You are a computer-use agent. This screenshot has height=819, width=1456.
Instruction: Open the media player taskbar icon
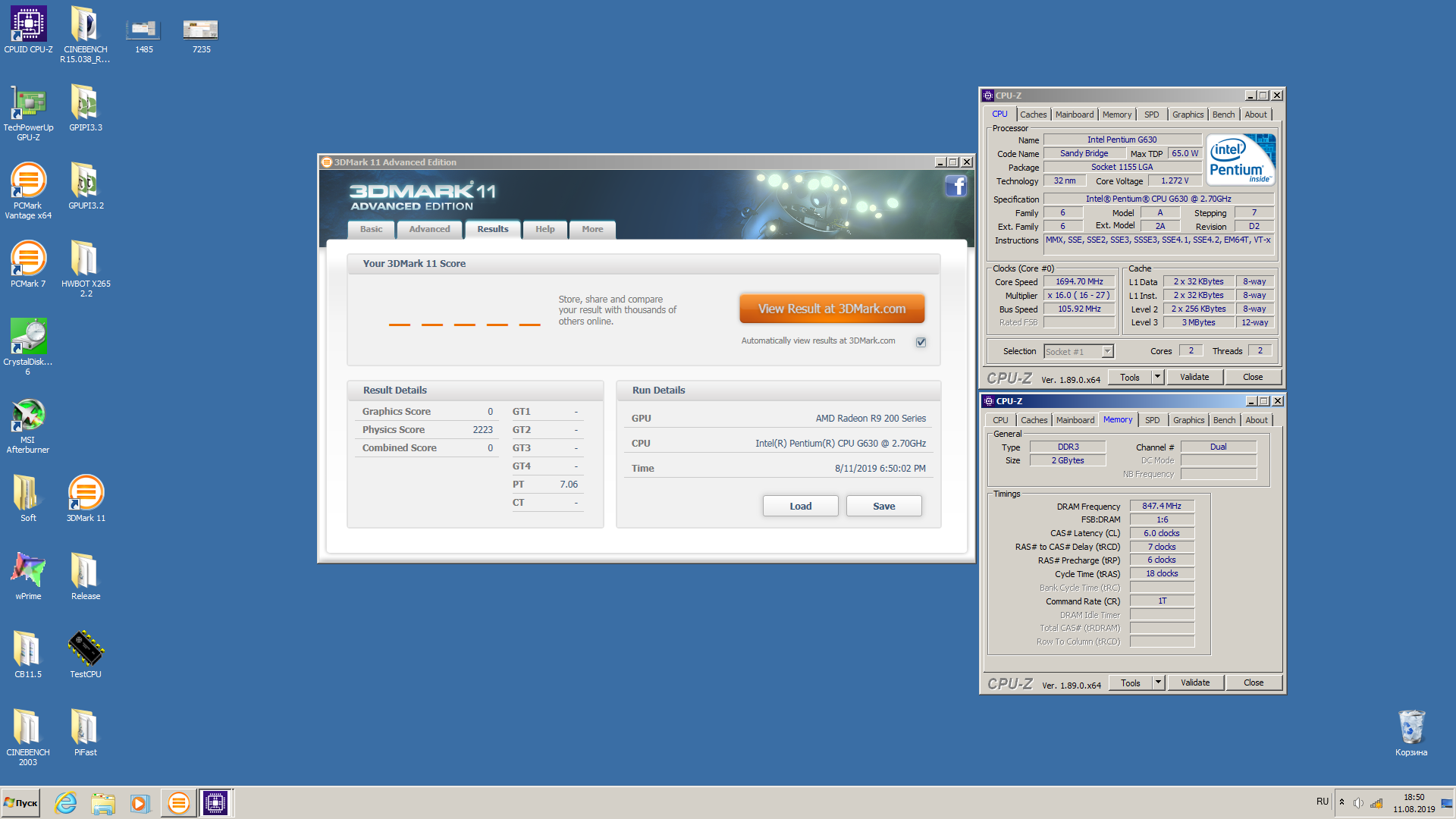point(140,803)
